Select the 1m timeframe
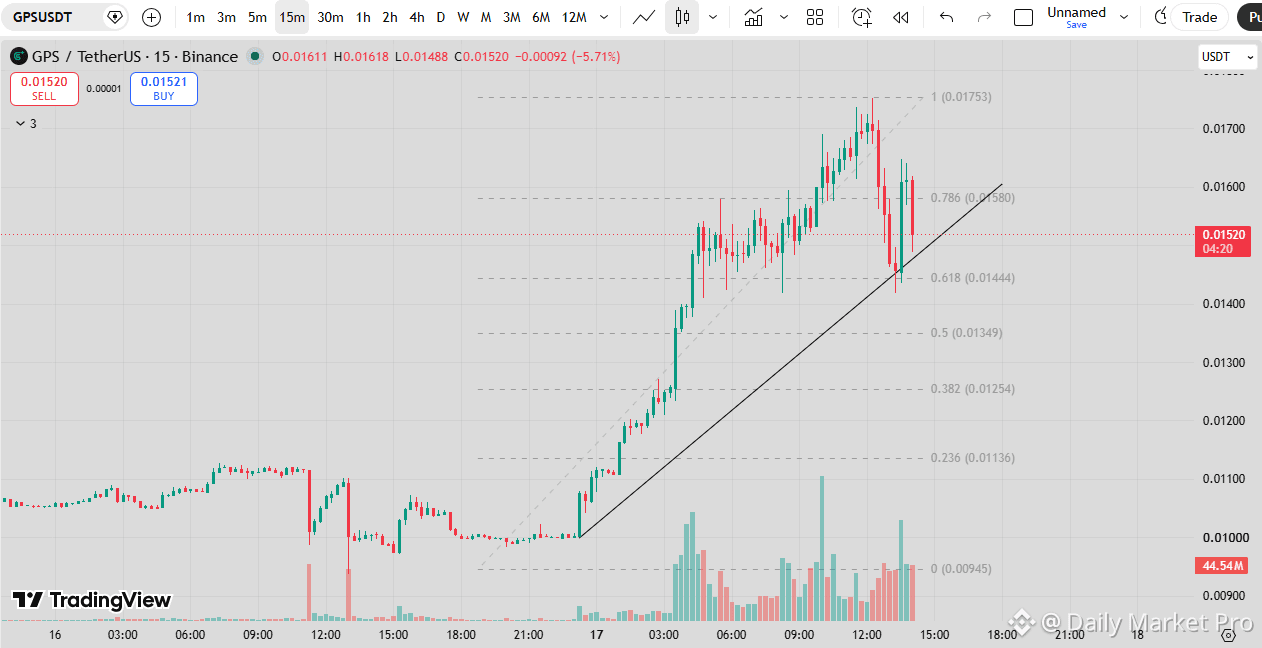Viewport: 1262px width, 648px height. [x=196, y=17]
